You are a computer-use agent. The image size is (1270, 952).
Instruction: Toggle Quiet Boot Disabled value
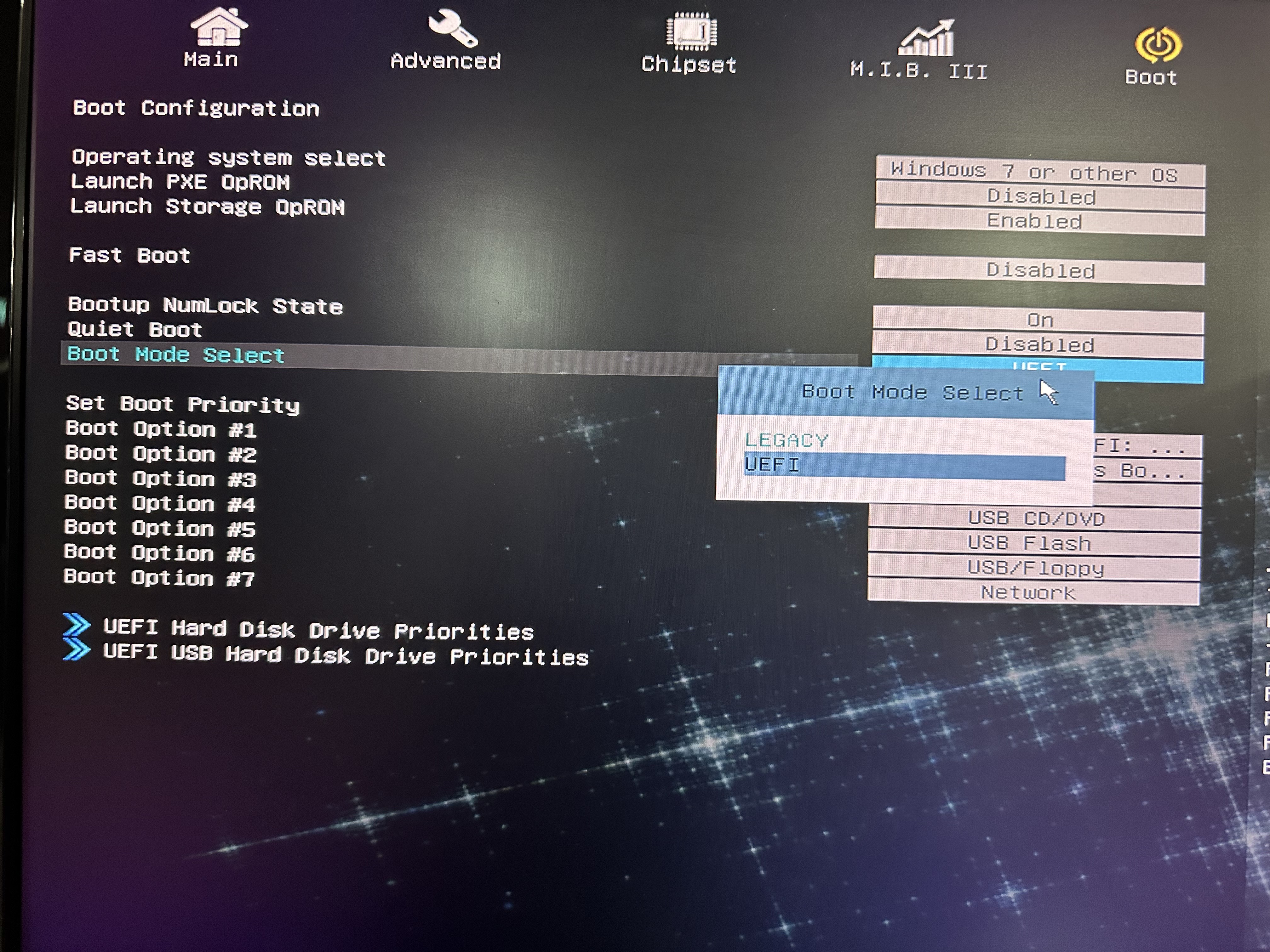(1038, 344)
